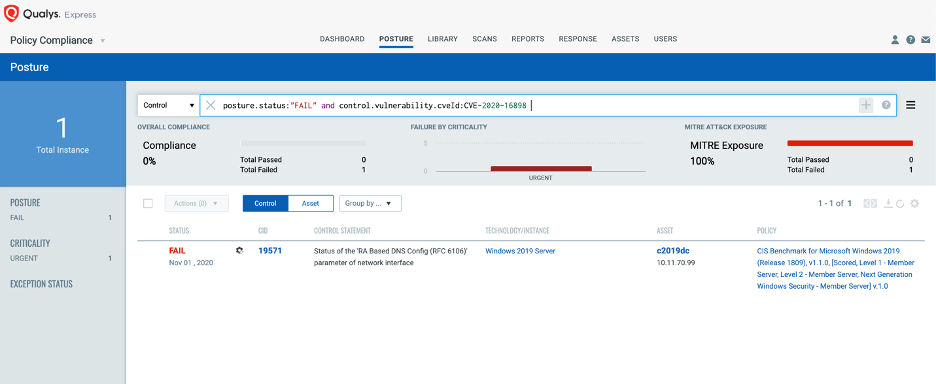936x384 pixels.
Task: Click the Compliance 0% value
Action: [x=149, y=161]
